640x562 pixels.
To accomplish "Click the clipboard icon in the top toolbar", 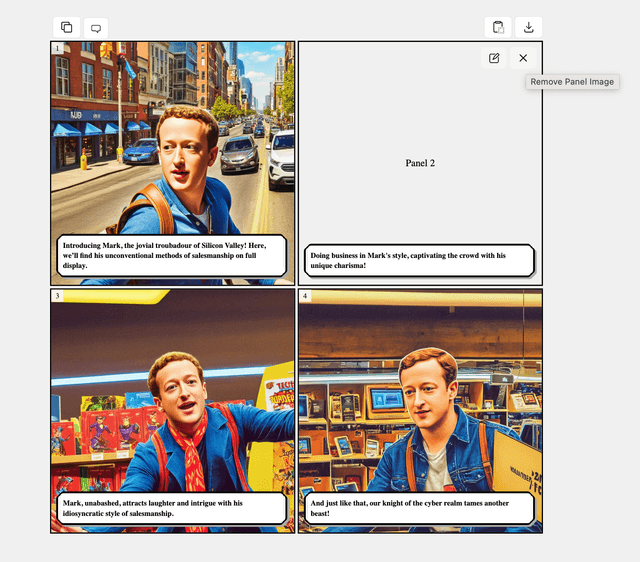I will coord(498,28).
